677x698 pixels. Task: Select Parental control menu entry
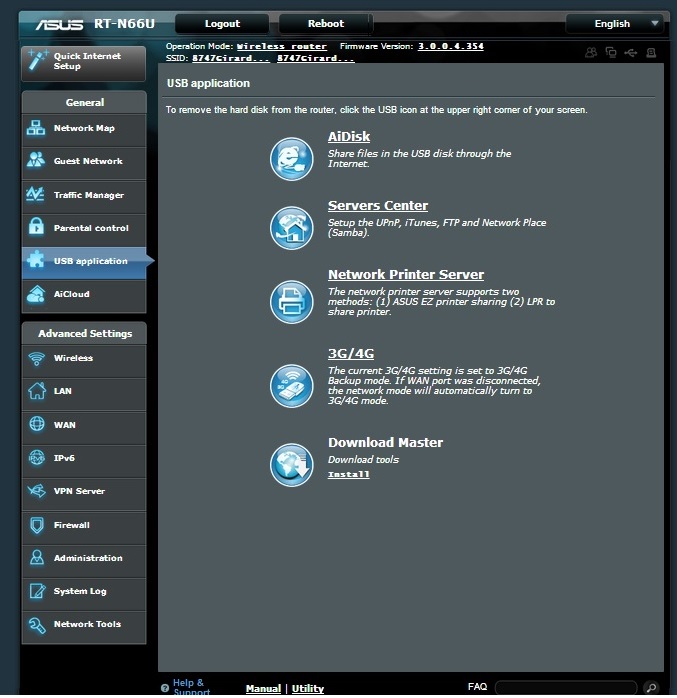[x=84, y=228]
